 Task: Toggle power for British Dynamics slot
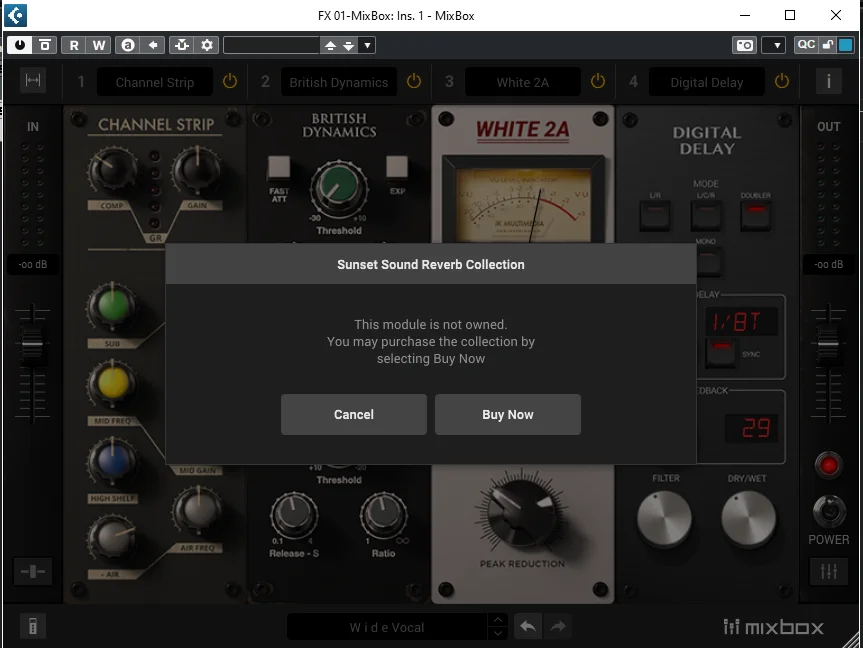point(414,81)
